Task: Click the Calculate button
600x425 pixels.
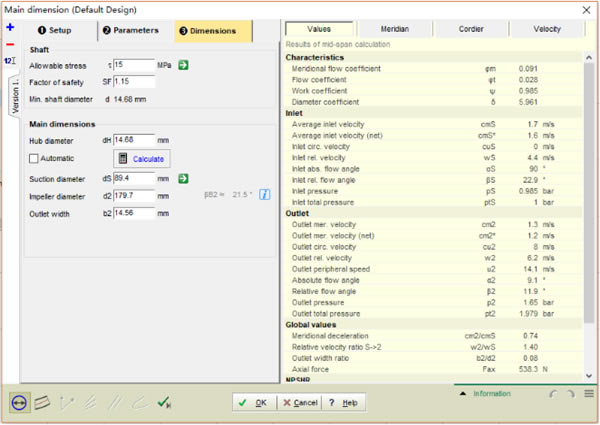Action: point(142,159)
